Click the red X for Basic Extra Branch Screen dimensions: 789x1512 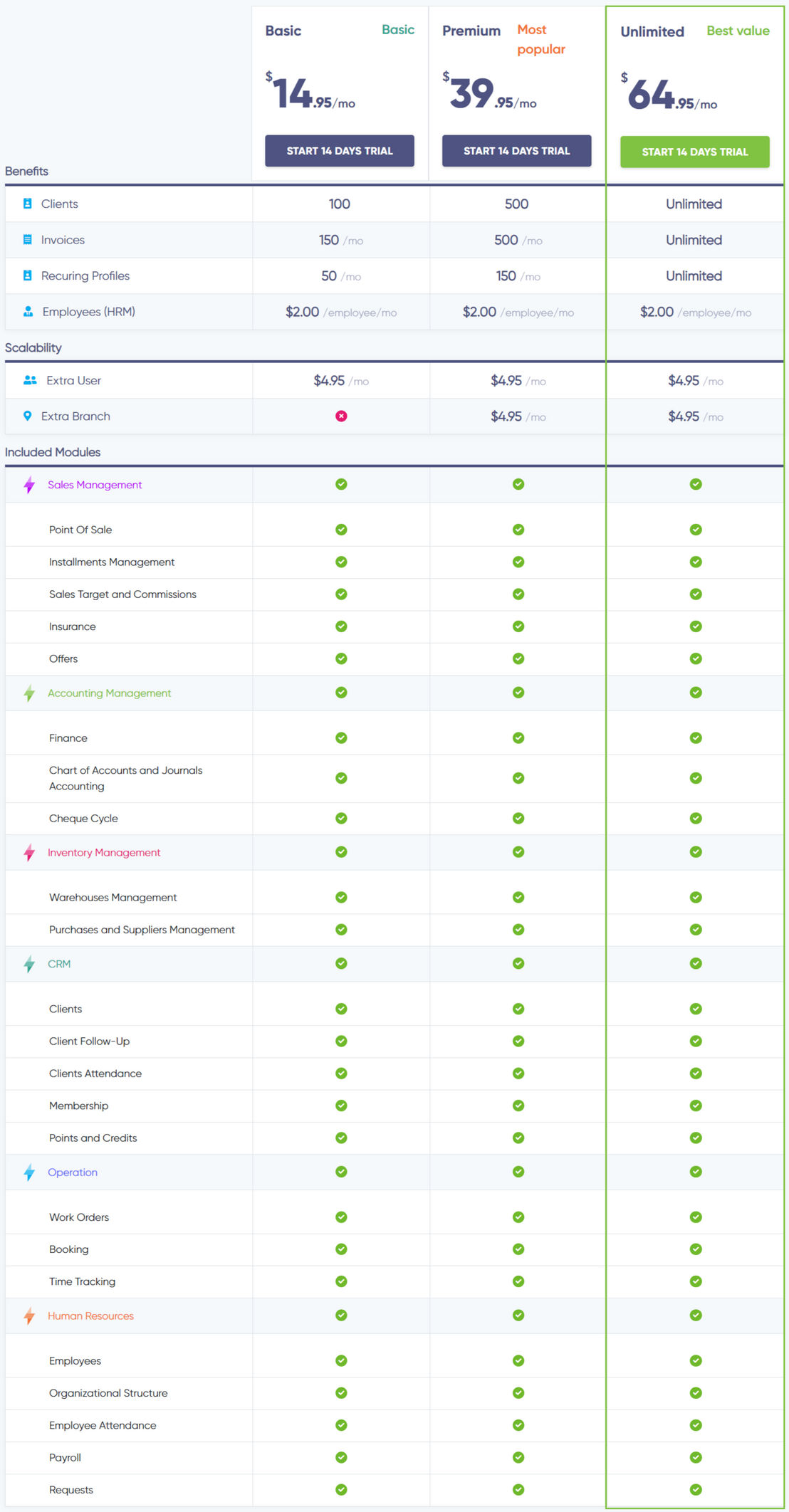[341, 416]
